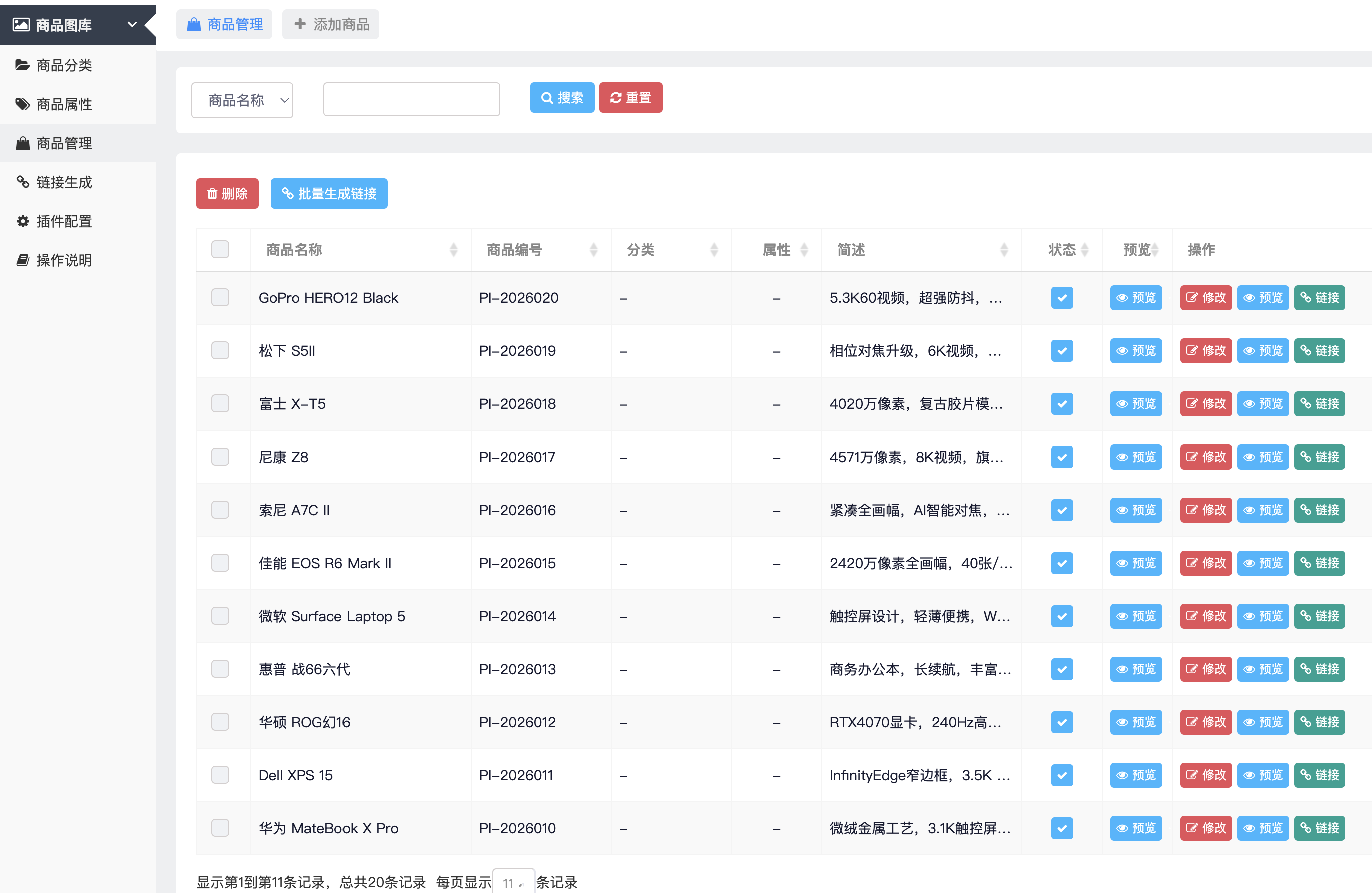This screenshot has height=893, width=1372.
Task: Focus the search keyword text input field
Action: [x=412, y=99]
